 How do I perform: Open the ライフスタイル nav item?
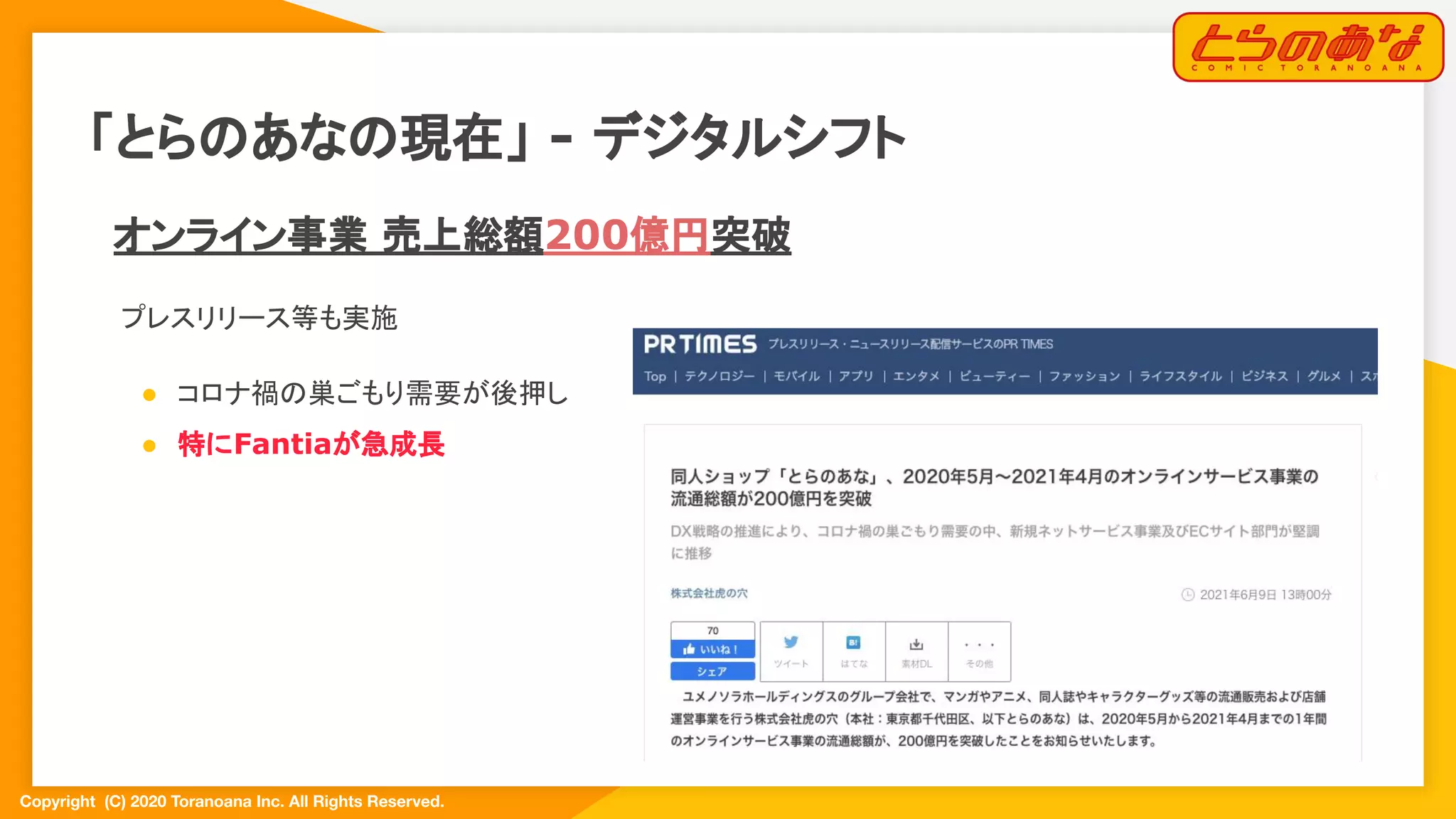point(1181,376)
